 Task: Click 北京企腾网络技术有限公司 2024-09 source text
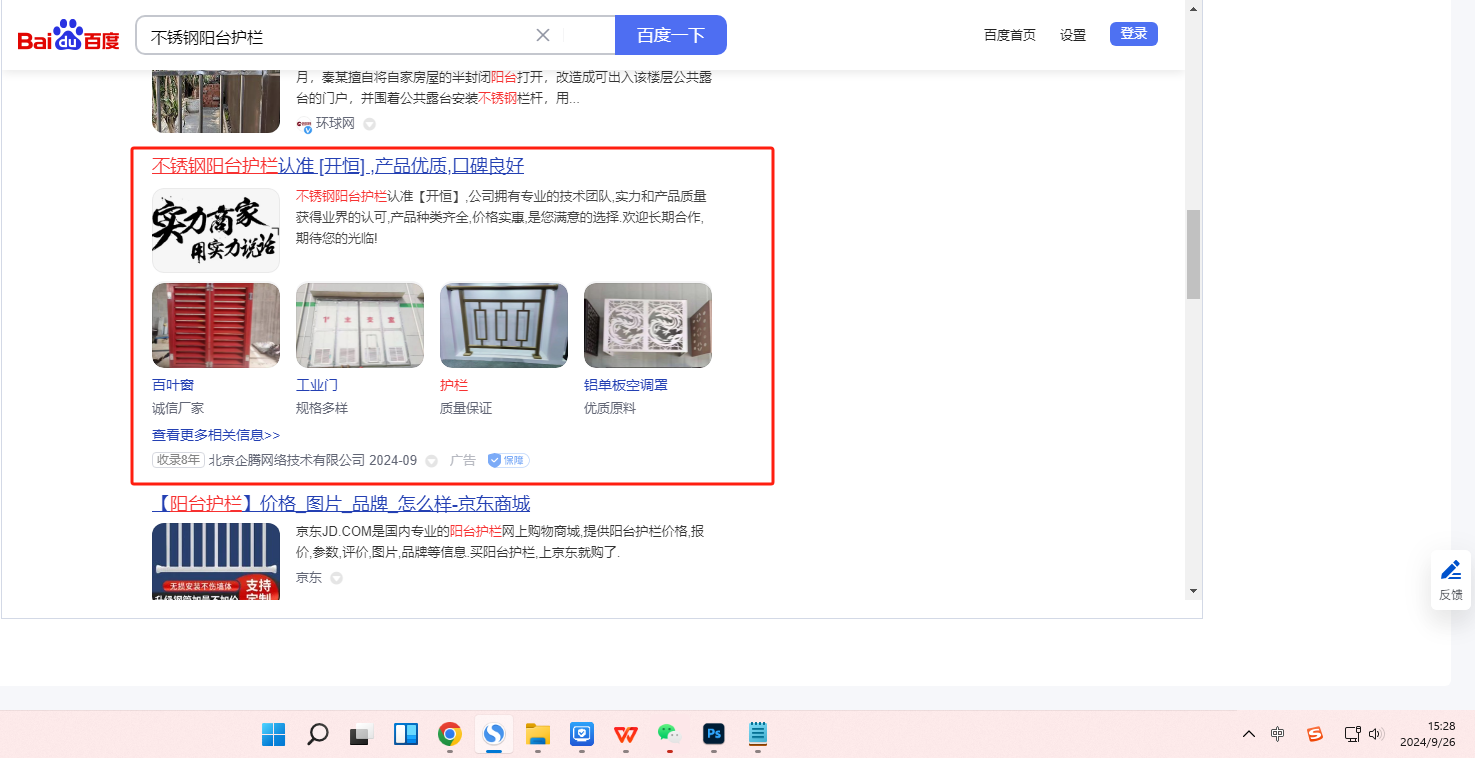pos(313,461)
